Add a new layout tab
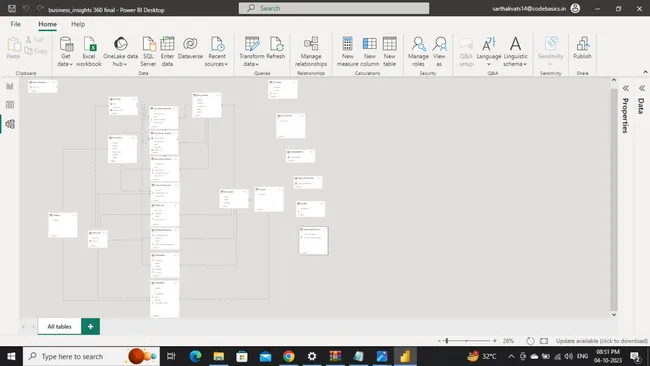Viewport: 650px width, 366px height. (x=90, y=327)
